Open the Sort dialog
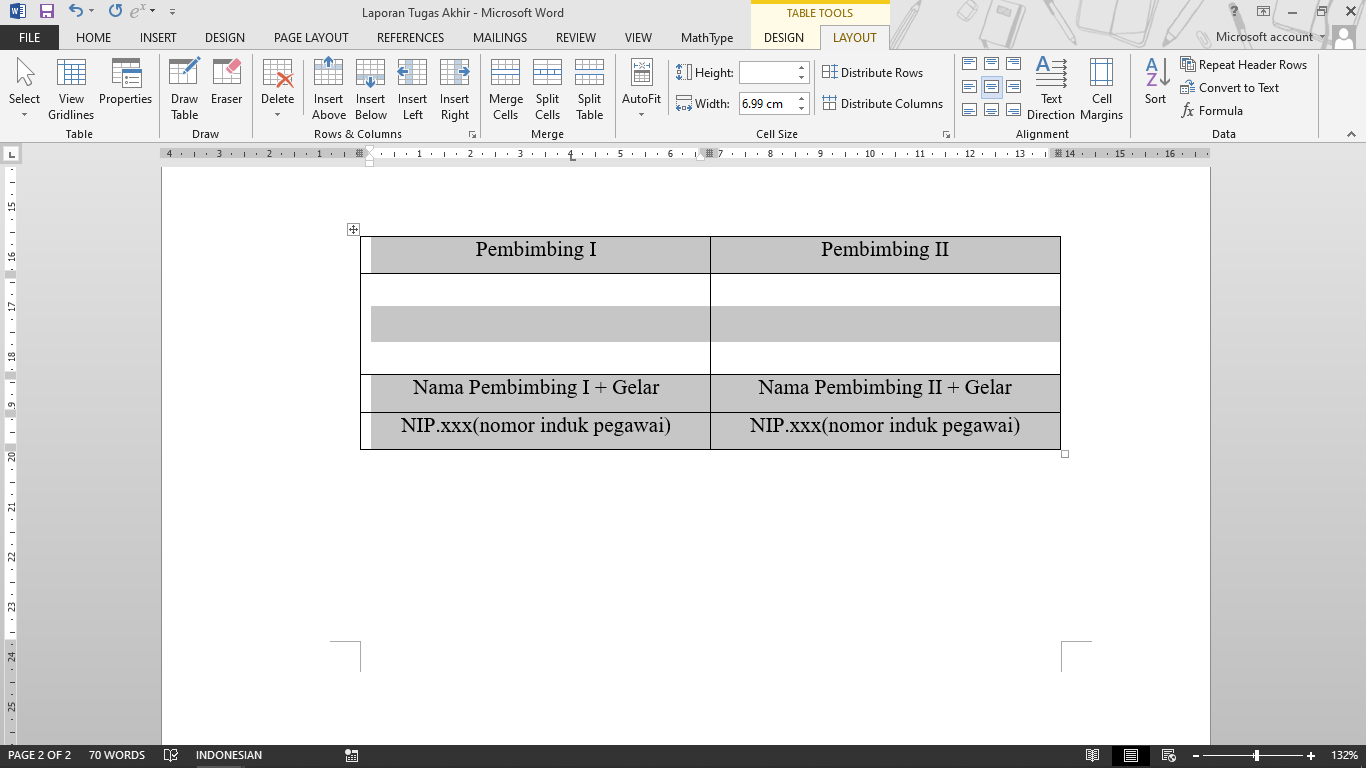The width and height of the screenshot is (1366, 768). click(x=1154, y=89)
